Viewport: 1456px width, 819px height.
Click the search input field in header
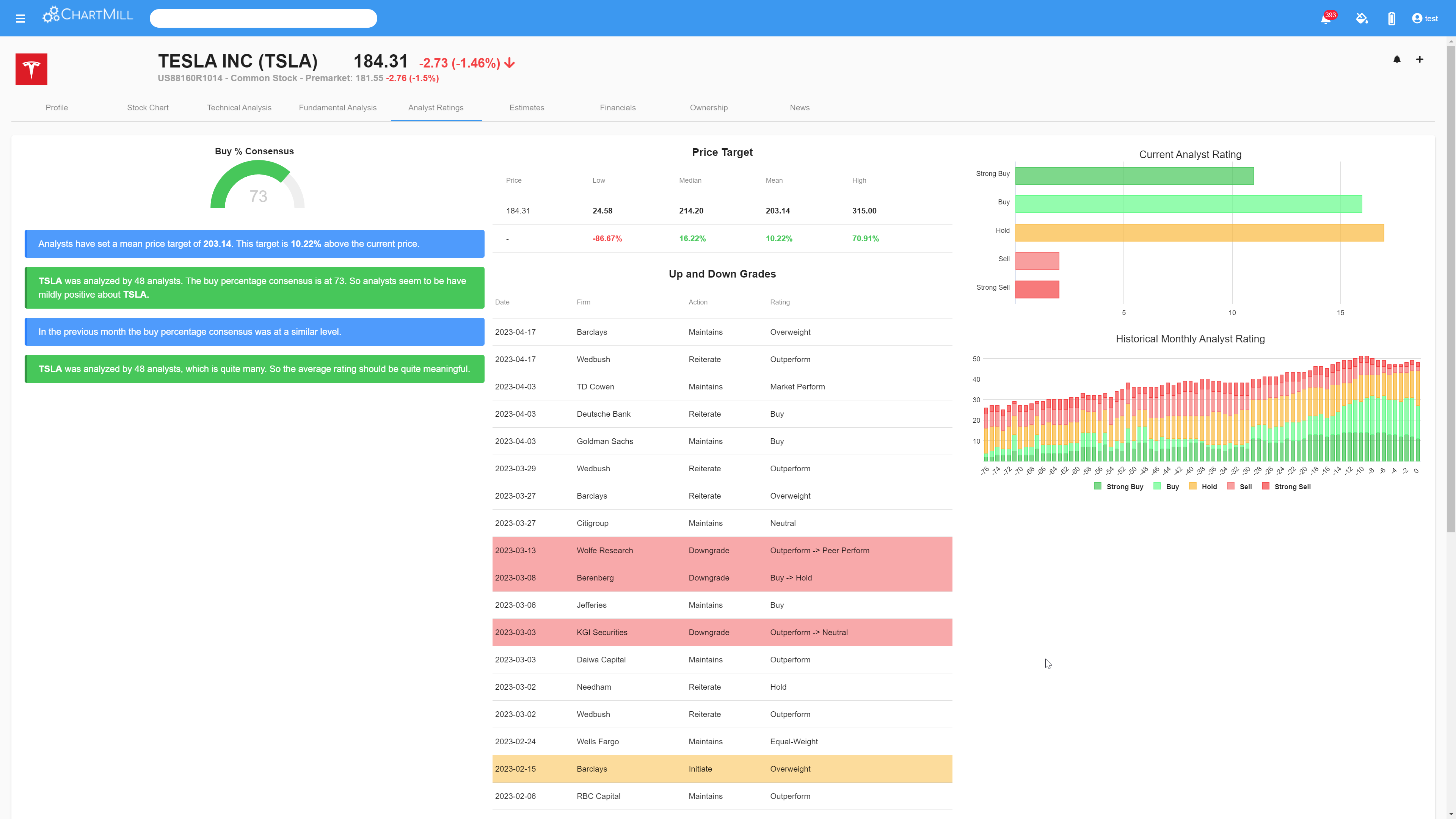(x=263, y=18)
